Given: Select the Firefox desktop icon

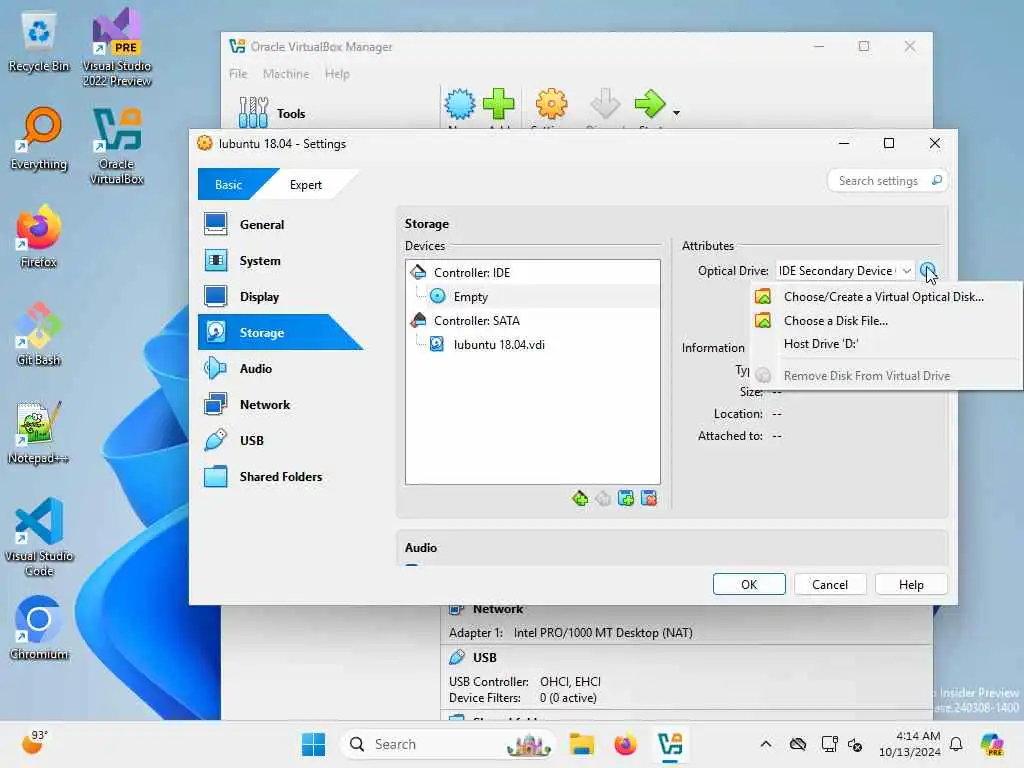Looking at the screenshot, I should click(x=39, y=236).
